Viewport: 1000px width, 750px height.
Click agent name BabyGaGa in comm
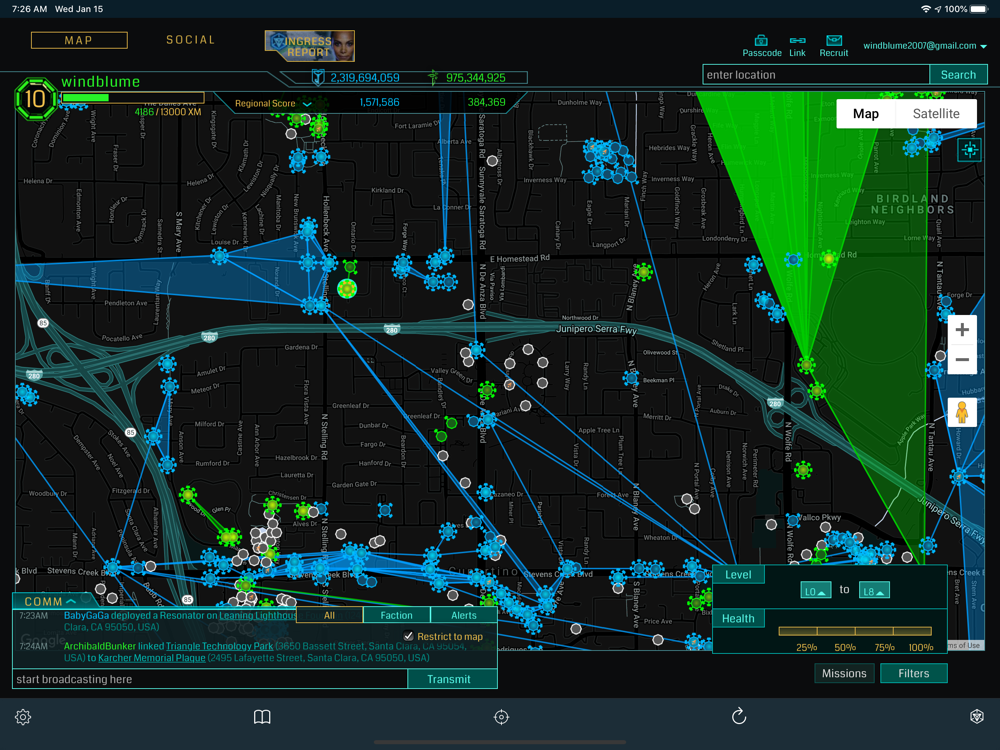coord(86,615)
